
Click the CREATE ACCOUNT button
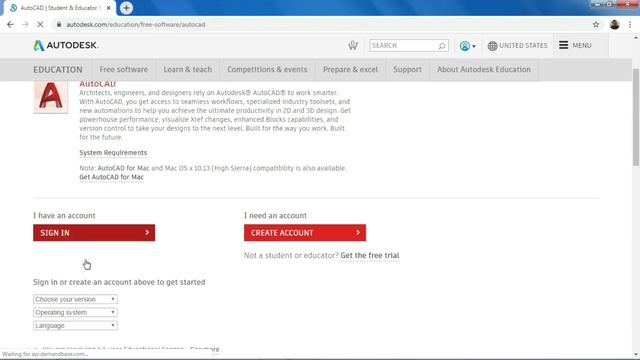[305, 233]
